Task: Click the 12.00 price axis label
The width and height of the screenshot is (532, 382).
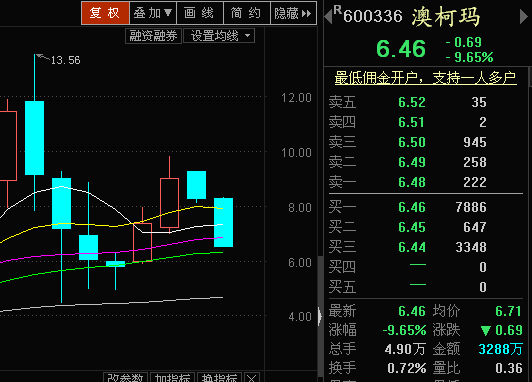Action: [x=296, y=98]
